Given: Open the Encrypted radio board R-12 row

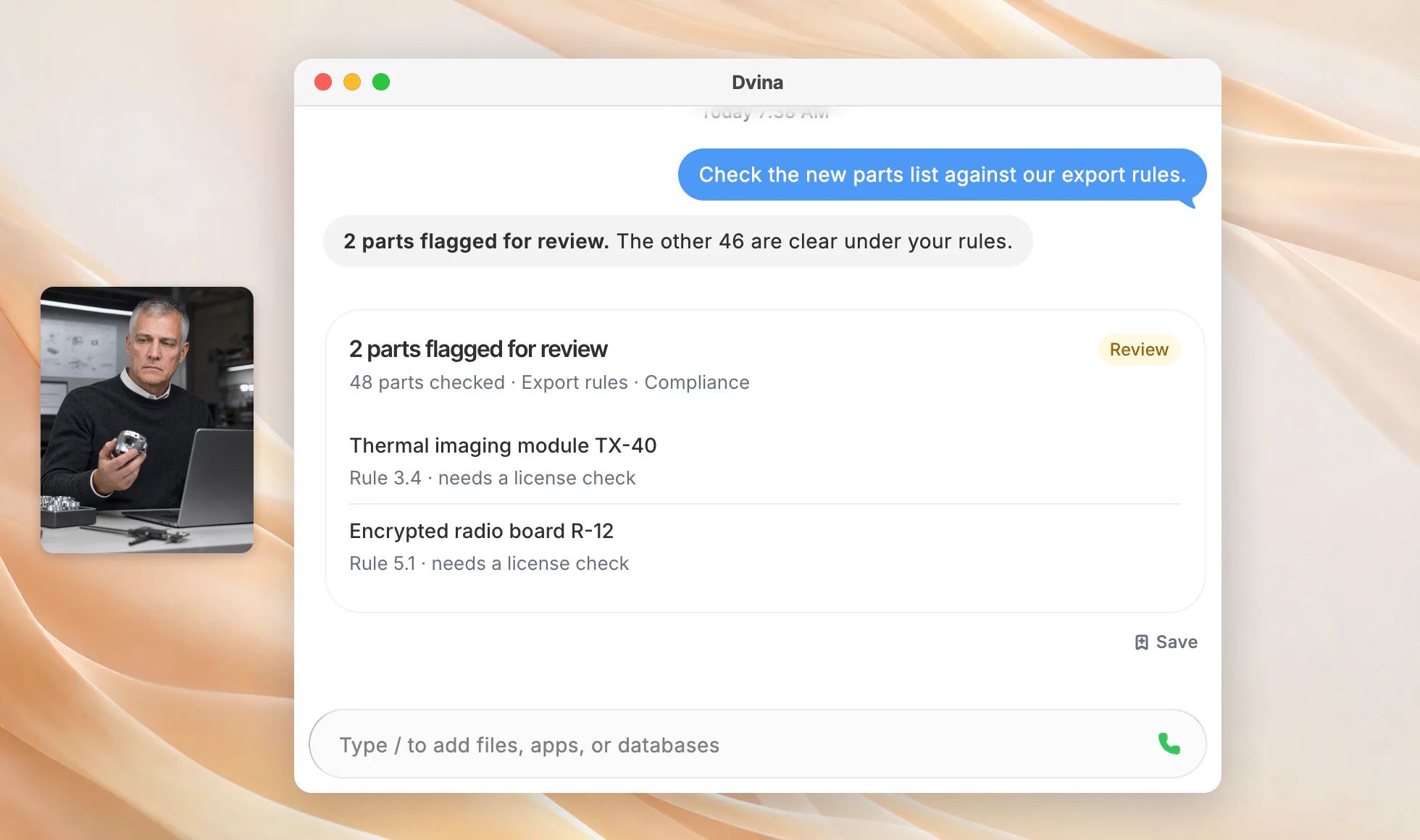Looking at the screenshot, I should (x=764, y=547).
